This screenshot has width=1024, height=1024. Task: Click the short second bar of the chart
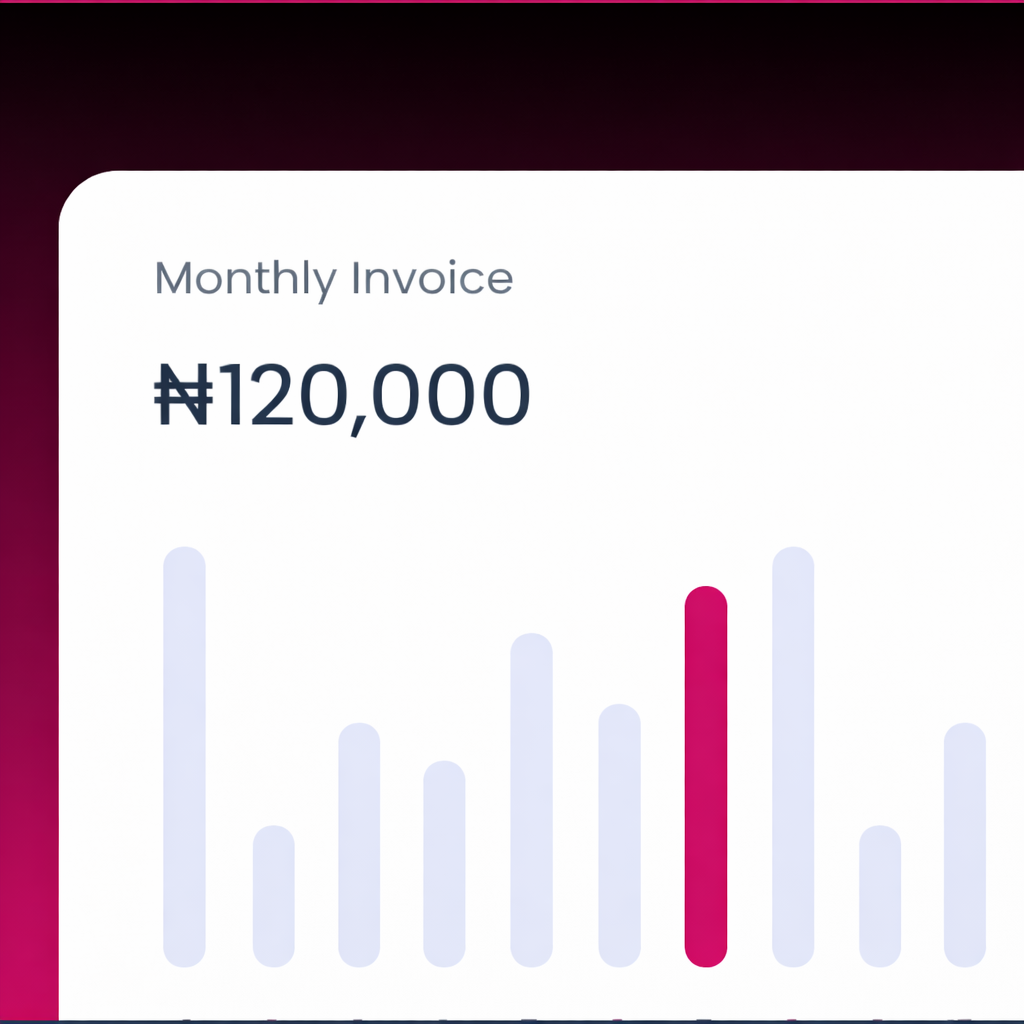[273, 896]
